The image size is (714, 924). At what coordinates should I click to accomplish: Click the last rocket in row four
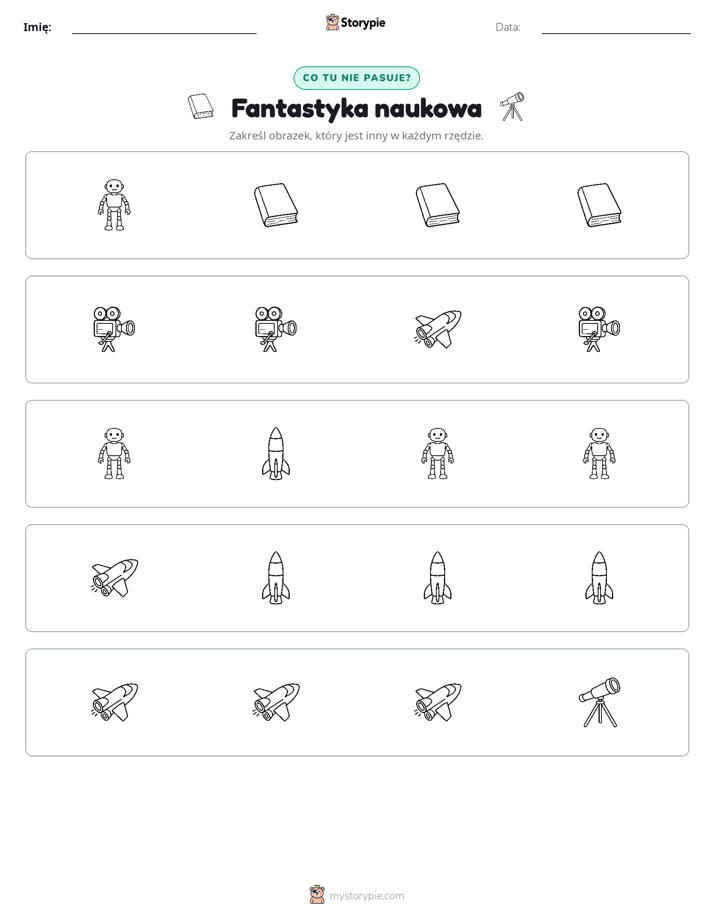pyautogui.click(x=599, y=578)
